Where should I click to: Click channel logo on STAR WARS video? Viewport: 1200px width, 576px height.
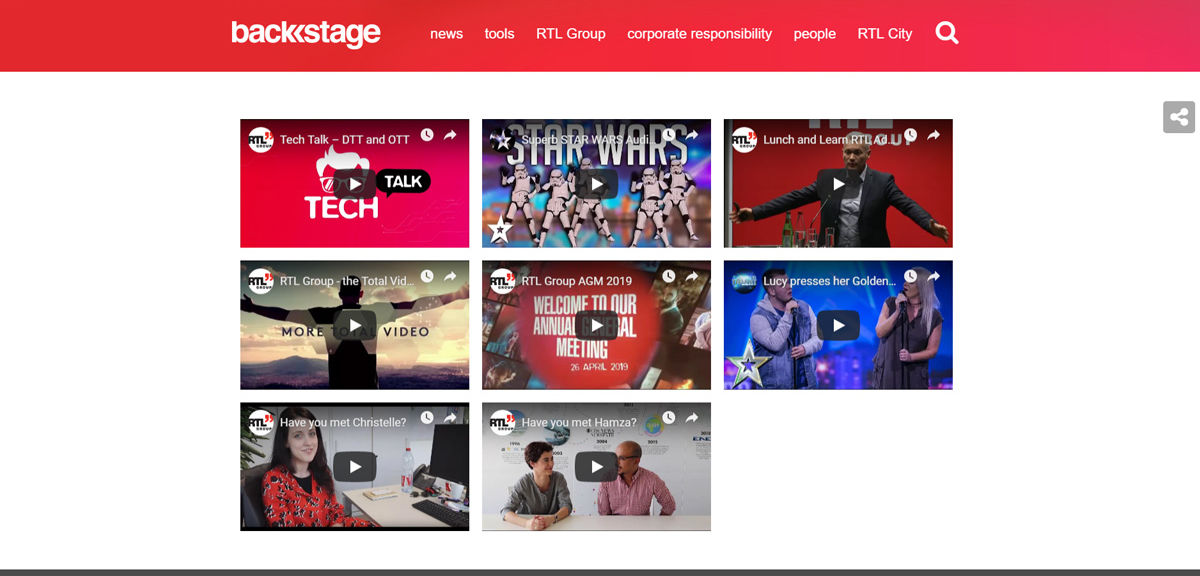click(503, 140)
